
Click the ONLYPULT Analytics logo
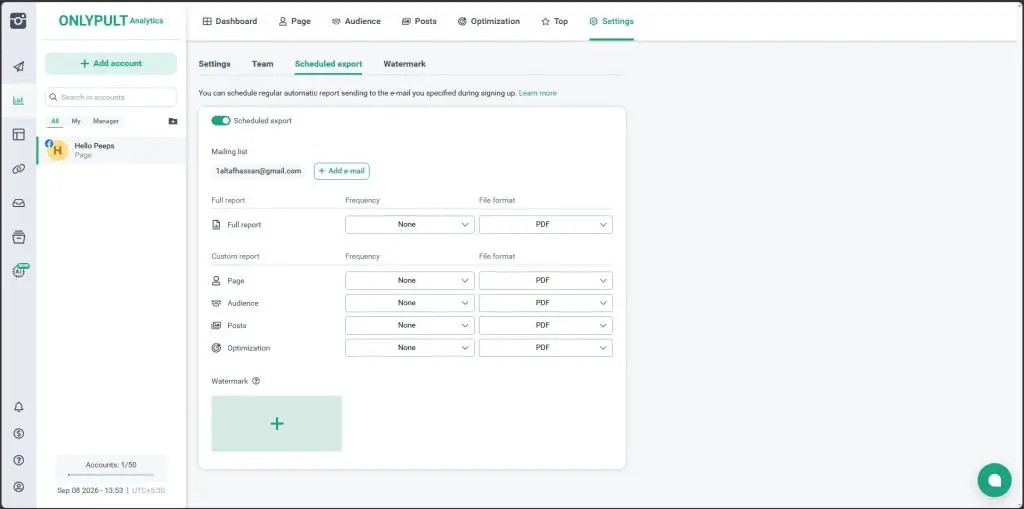[x=111, y=20]
